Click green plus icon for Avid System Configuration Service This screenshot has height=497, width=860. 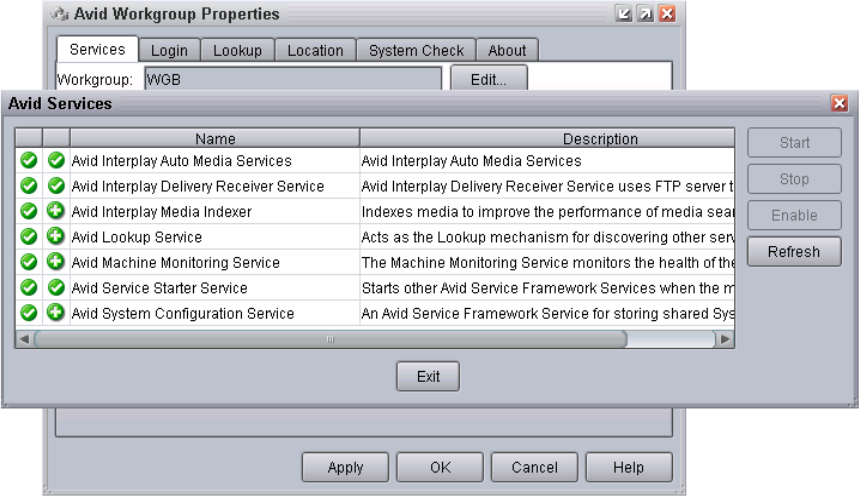click(x=56, y=313)
